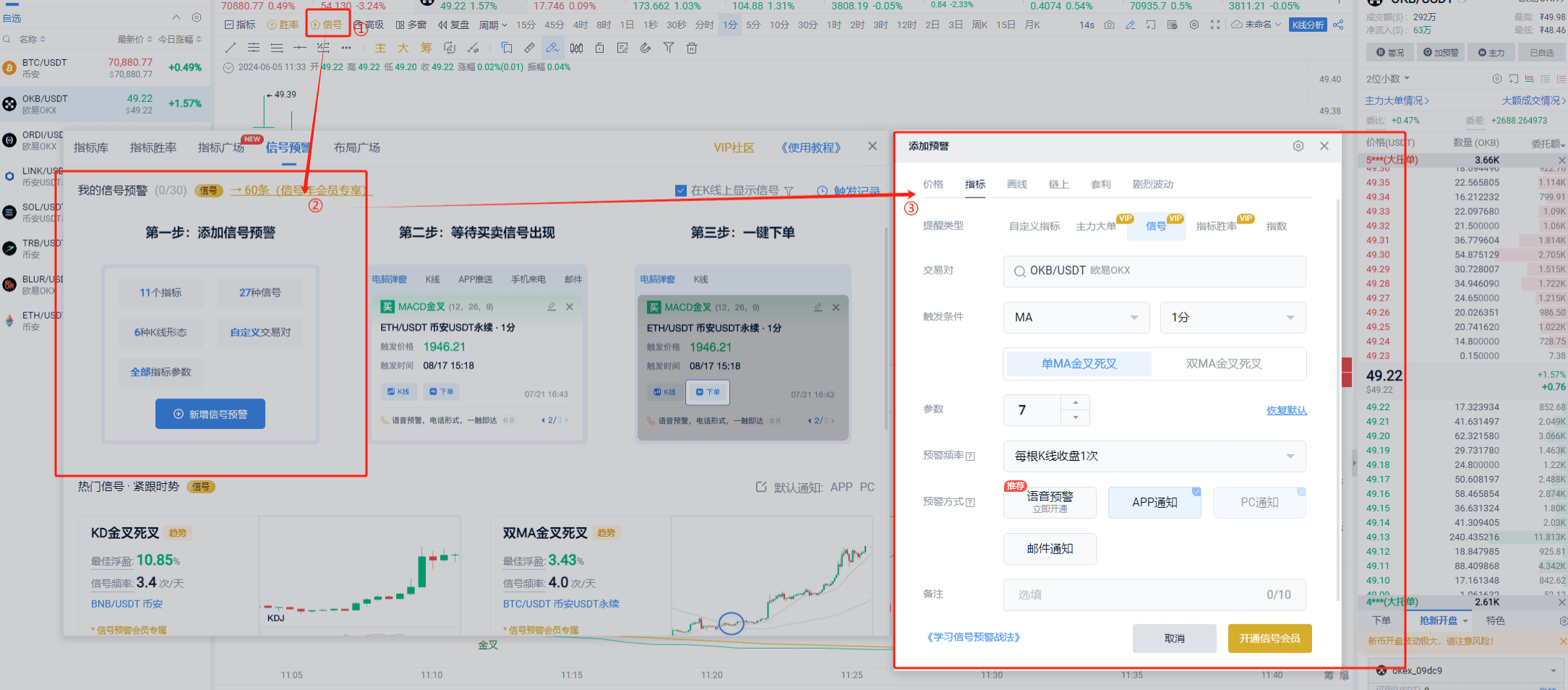Image resolution: width=1568 pixels, height=690 pixels.
Task: Click the watchlist settings gear icon
Action: 197,17
